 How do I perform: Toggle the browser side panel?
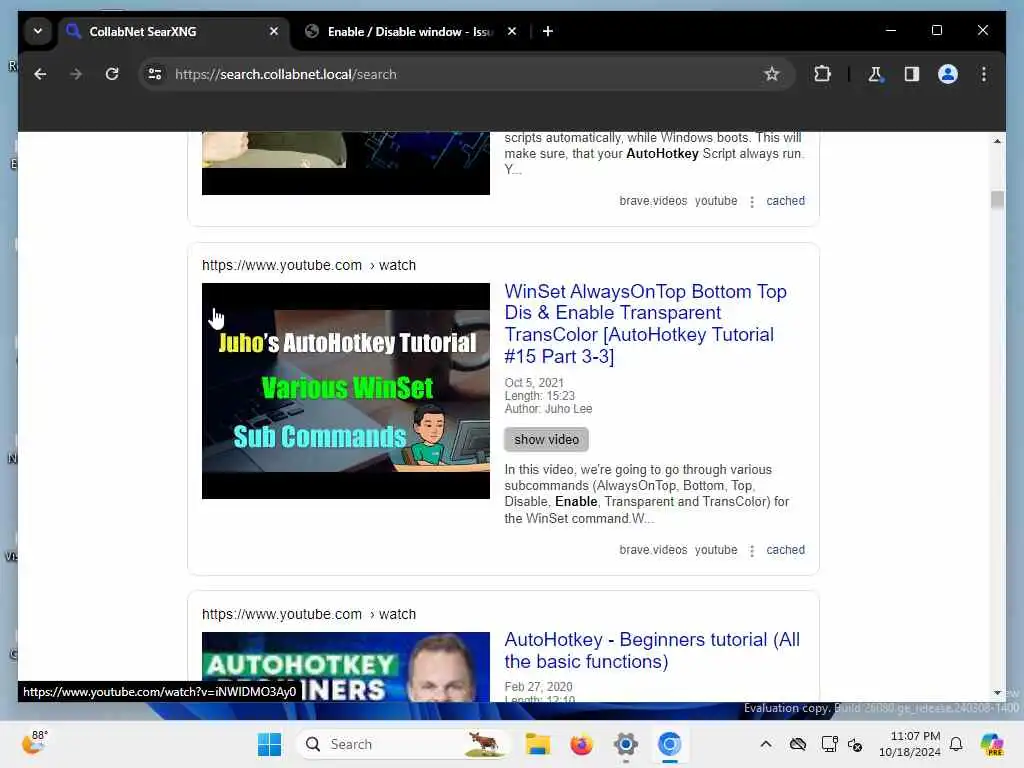tap(912, 74)
